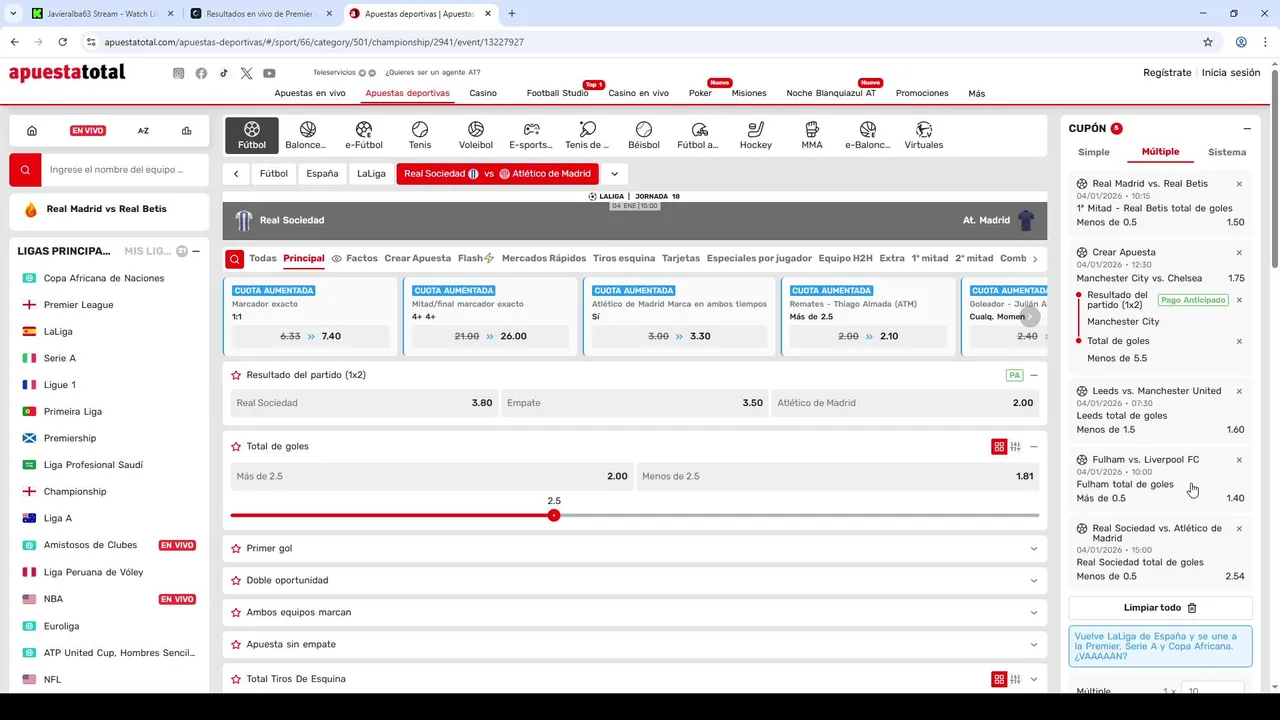Open the A-Z sports list icon

tap(143, 130)
